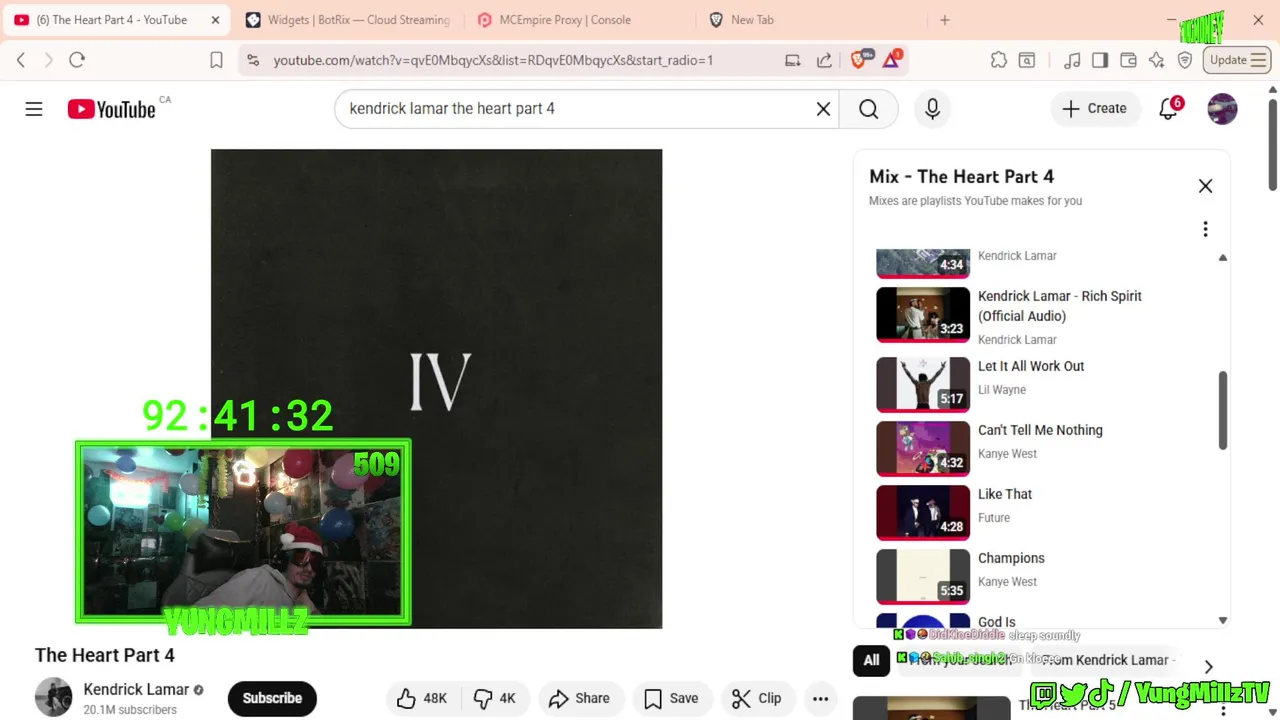Open YouTube notifications bell
The height and width of the screenshot is (720, 1280).
pos(1168,109)
